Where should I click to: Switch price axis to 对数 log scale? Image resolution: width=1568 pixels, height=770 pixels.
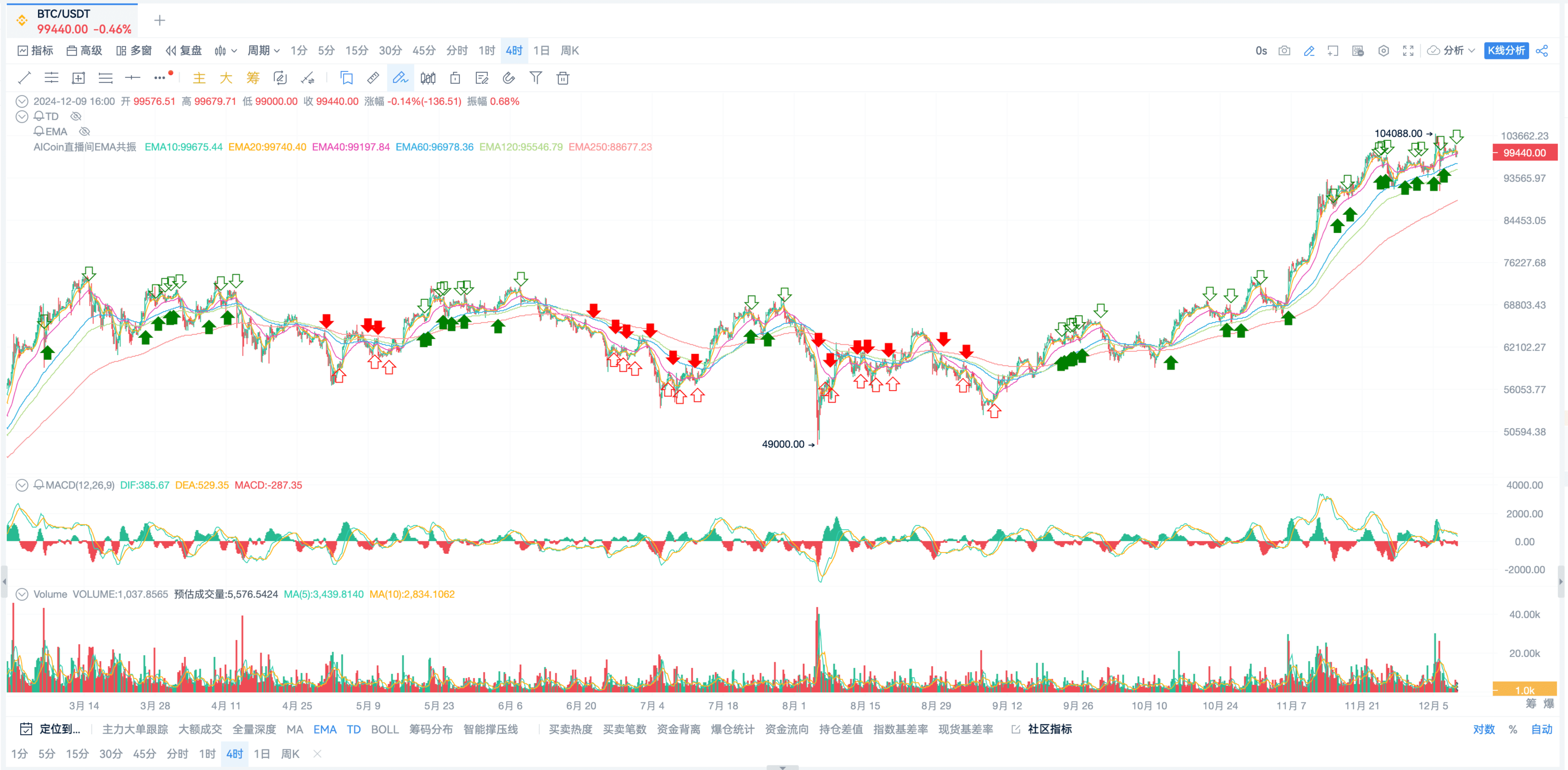click(1484, 729)
